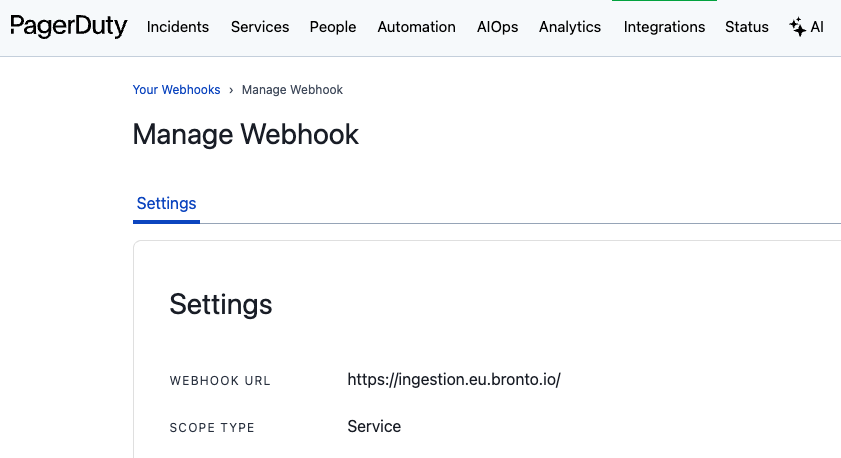
Task: Switch to the Settings tab
Action: pyautogui.click(x=166, y=204)
